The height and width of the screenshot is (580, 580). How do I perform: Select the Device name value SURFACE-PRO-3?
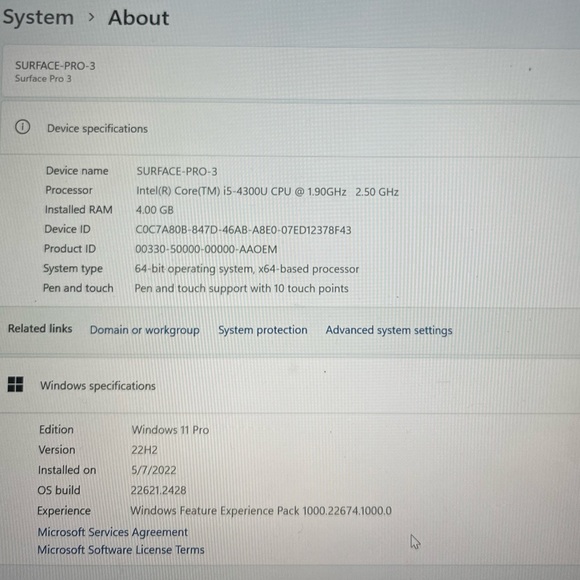click(177, 171)
